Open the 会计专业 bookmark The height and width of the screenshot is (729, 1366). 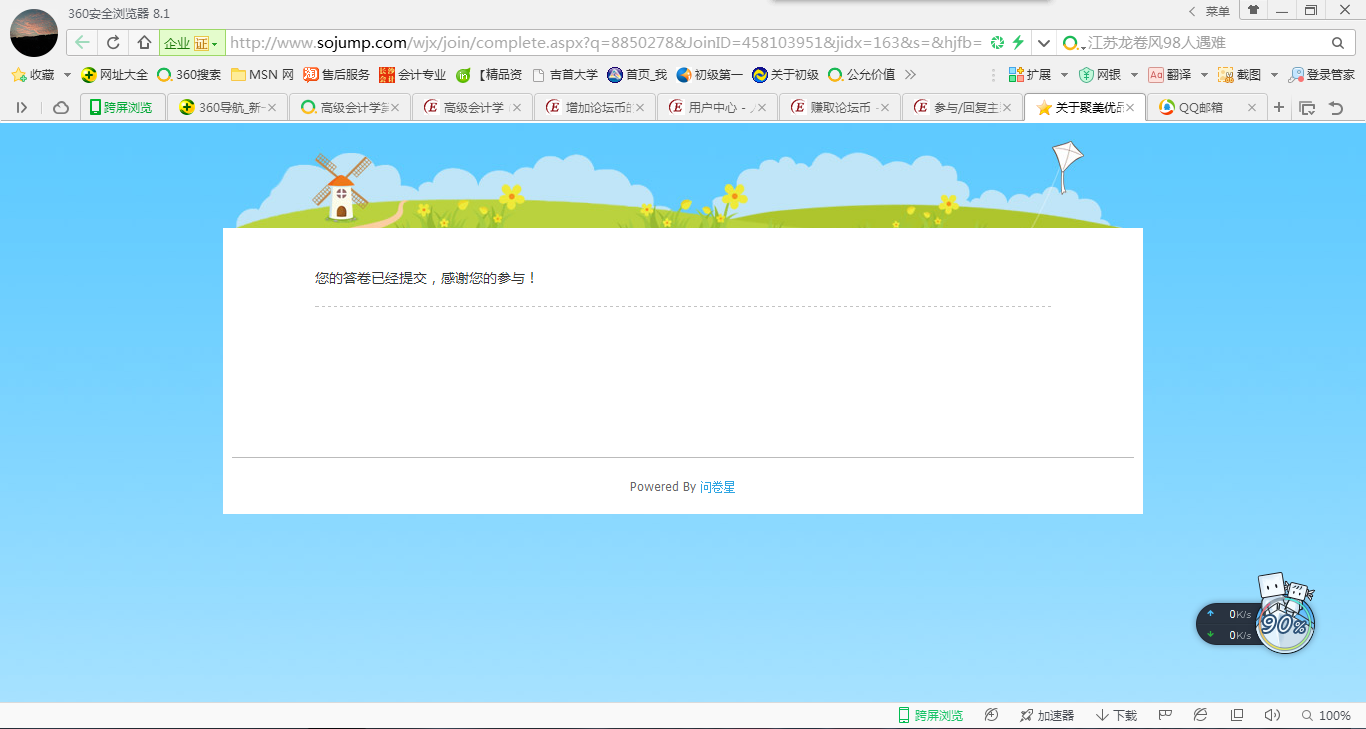coord(412,75)
